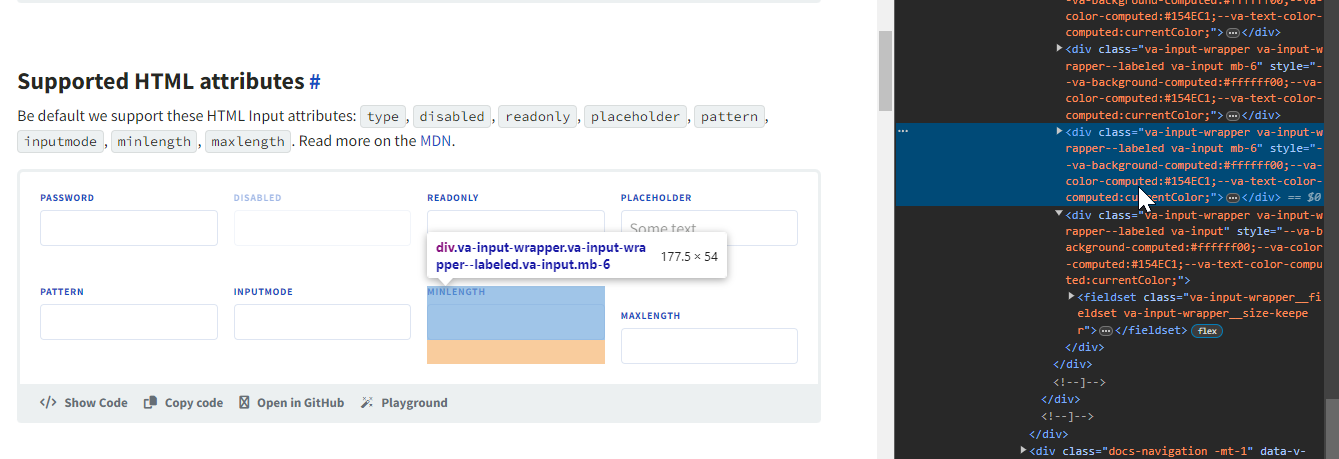Viewport: 1339px width, 459px height.
Task: Expand the docs-navigation div node
Action: pos(1023,450)
